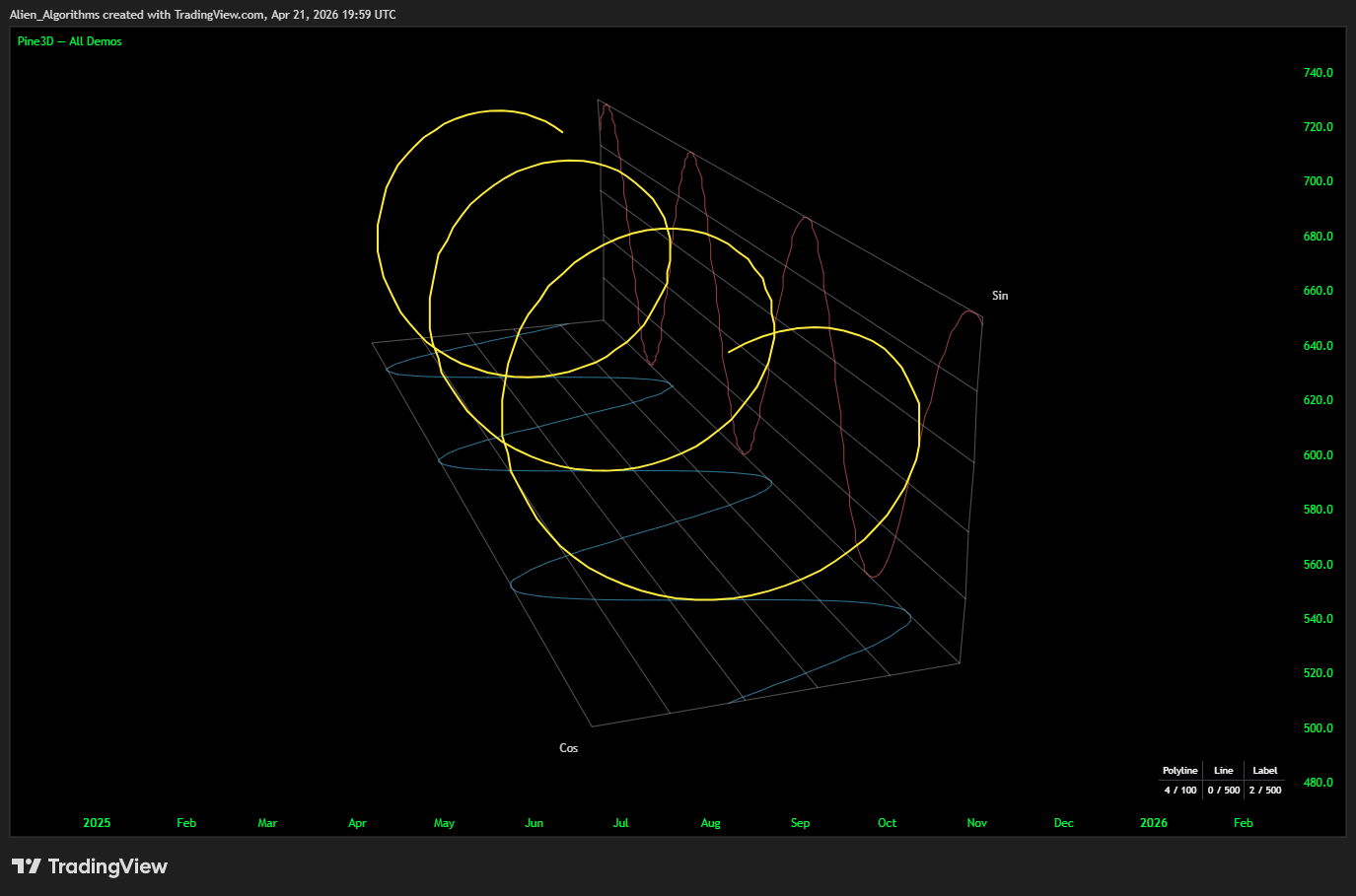This screenshot has width=1356, height=896.
Task: Click the 620.0 price axis value
Action: pyautogui.click(x=1318, y=400)
